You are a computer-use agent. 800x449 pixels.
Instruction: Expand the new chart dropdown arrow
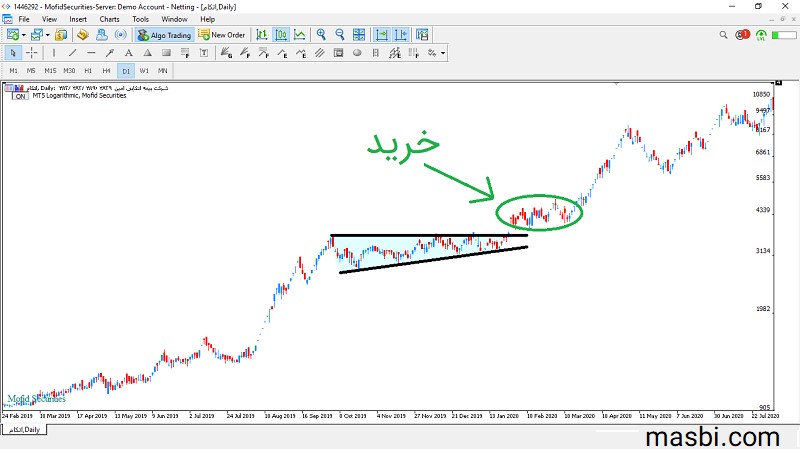23,35
